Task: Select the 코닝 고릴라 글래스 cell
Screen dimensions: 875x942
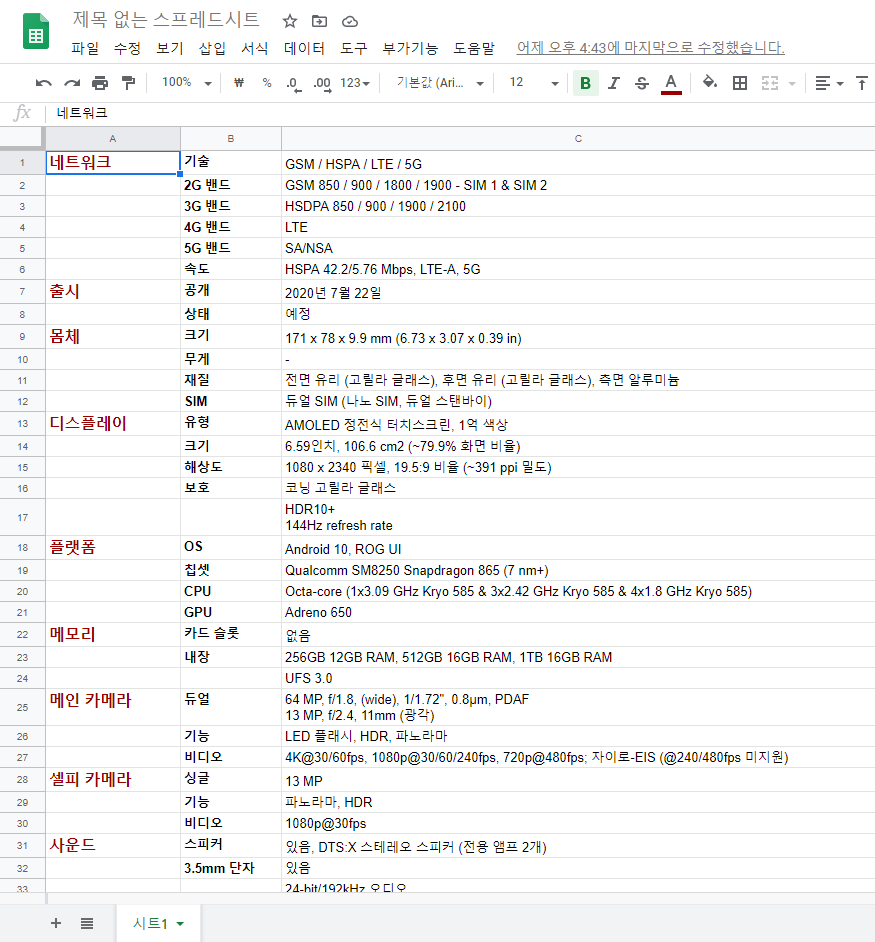Action: click(x=578, y=488)
